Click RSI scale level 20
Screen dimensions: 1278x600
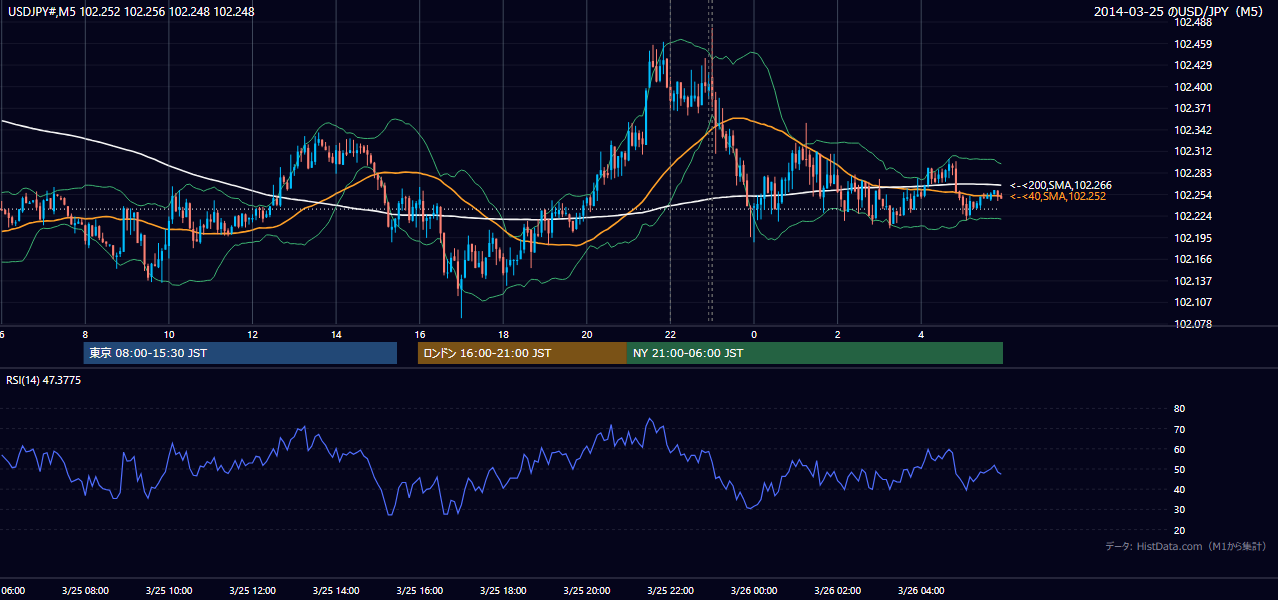[x=1179, y=530]
